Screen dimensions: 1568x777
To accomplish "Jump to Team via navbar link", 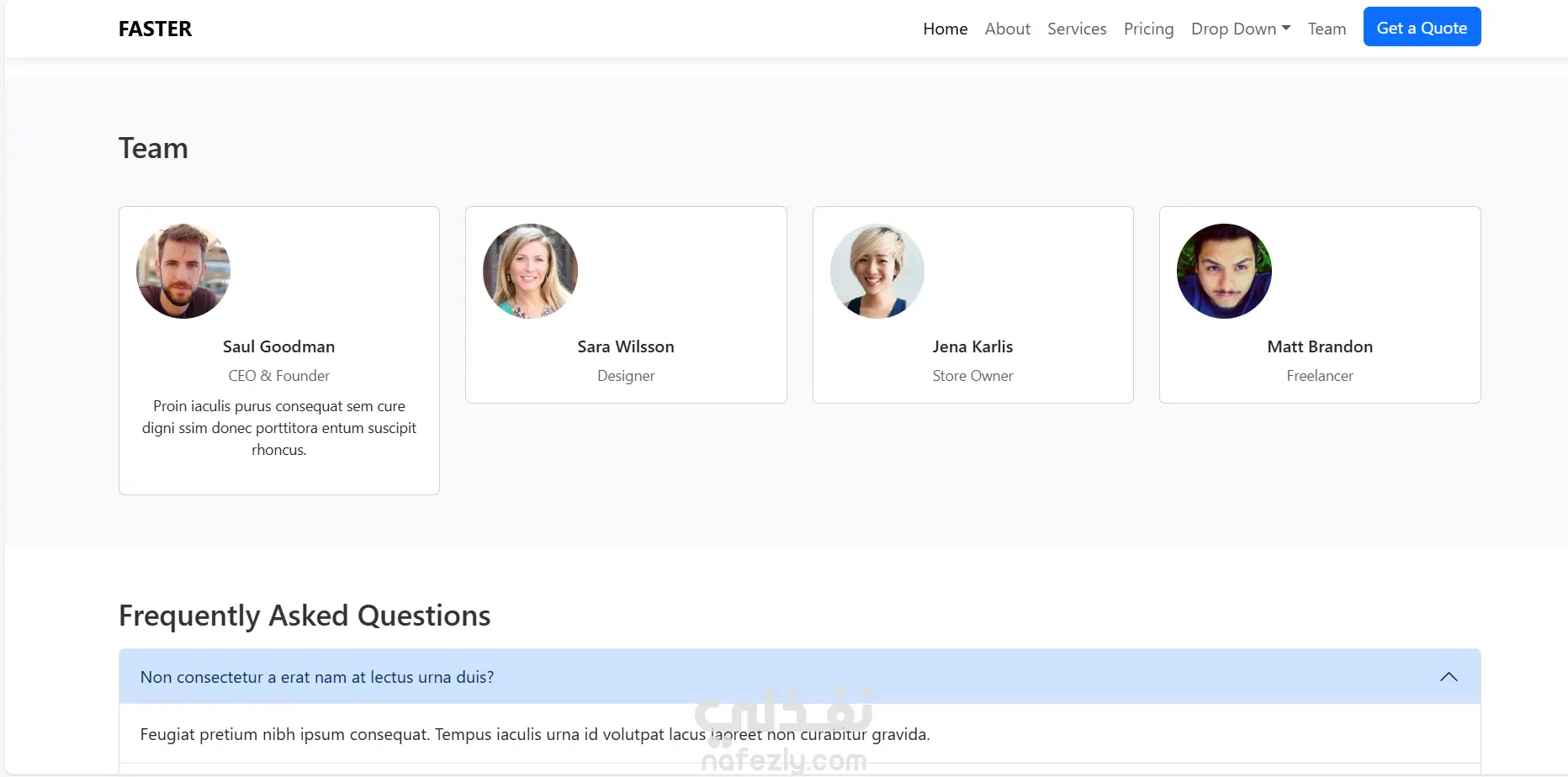I will point(1327,29).
